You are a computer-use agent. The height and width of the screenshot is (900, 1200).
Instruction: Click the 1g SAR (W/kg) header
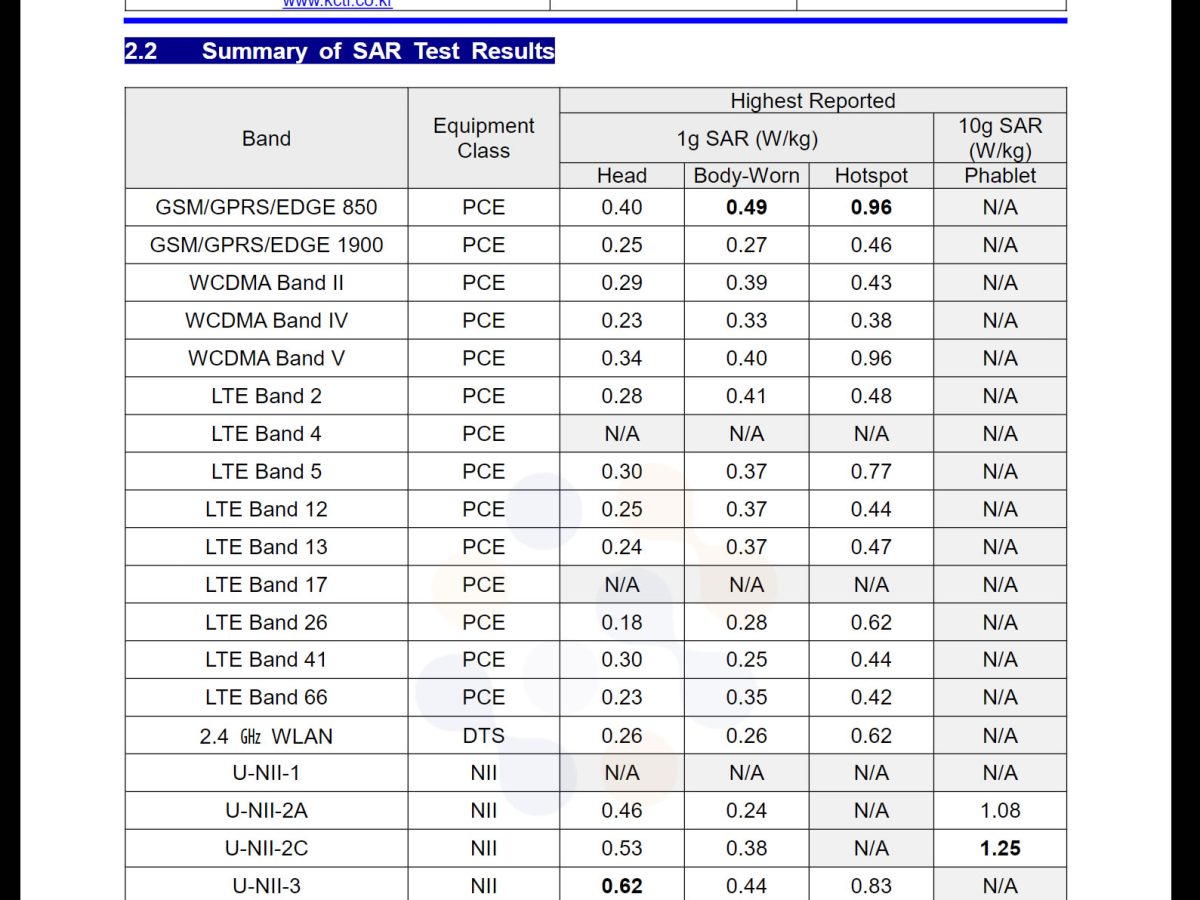(746, 139)
